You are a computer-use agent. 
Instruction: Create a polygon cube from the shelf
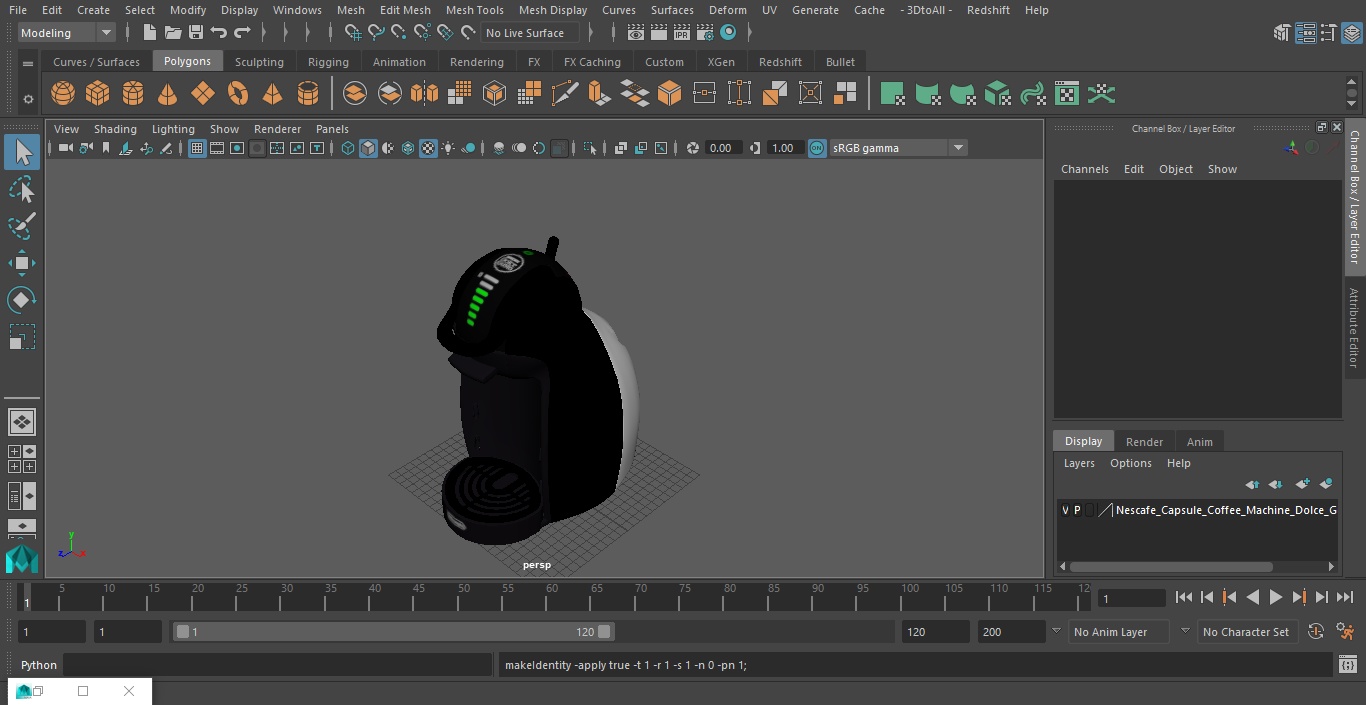click(x=98, y=94)
